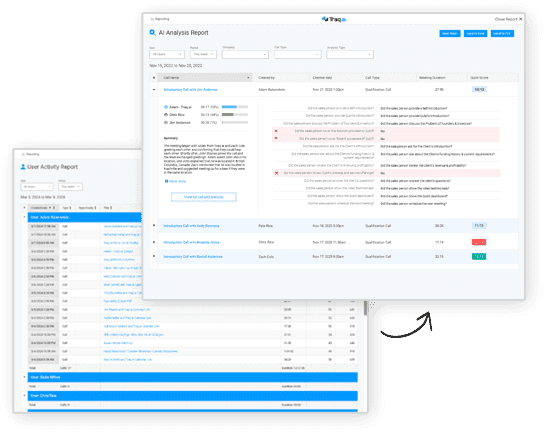Open the Call Type filter dropdown
This screenshot has height=432, width=544.
click(298, 54)
